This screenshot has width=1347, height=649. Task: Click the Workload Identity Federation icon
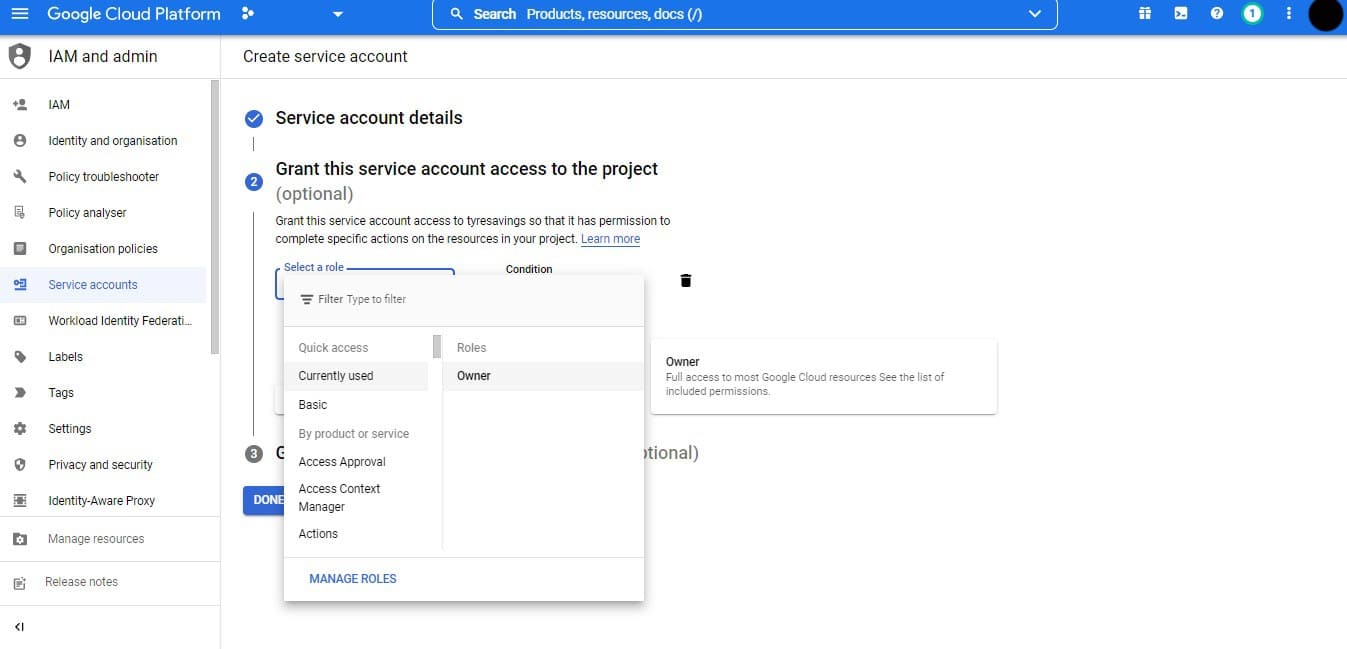pos(20,321)
